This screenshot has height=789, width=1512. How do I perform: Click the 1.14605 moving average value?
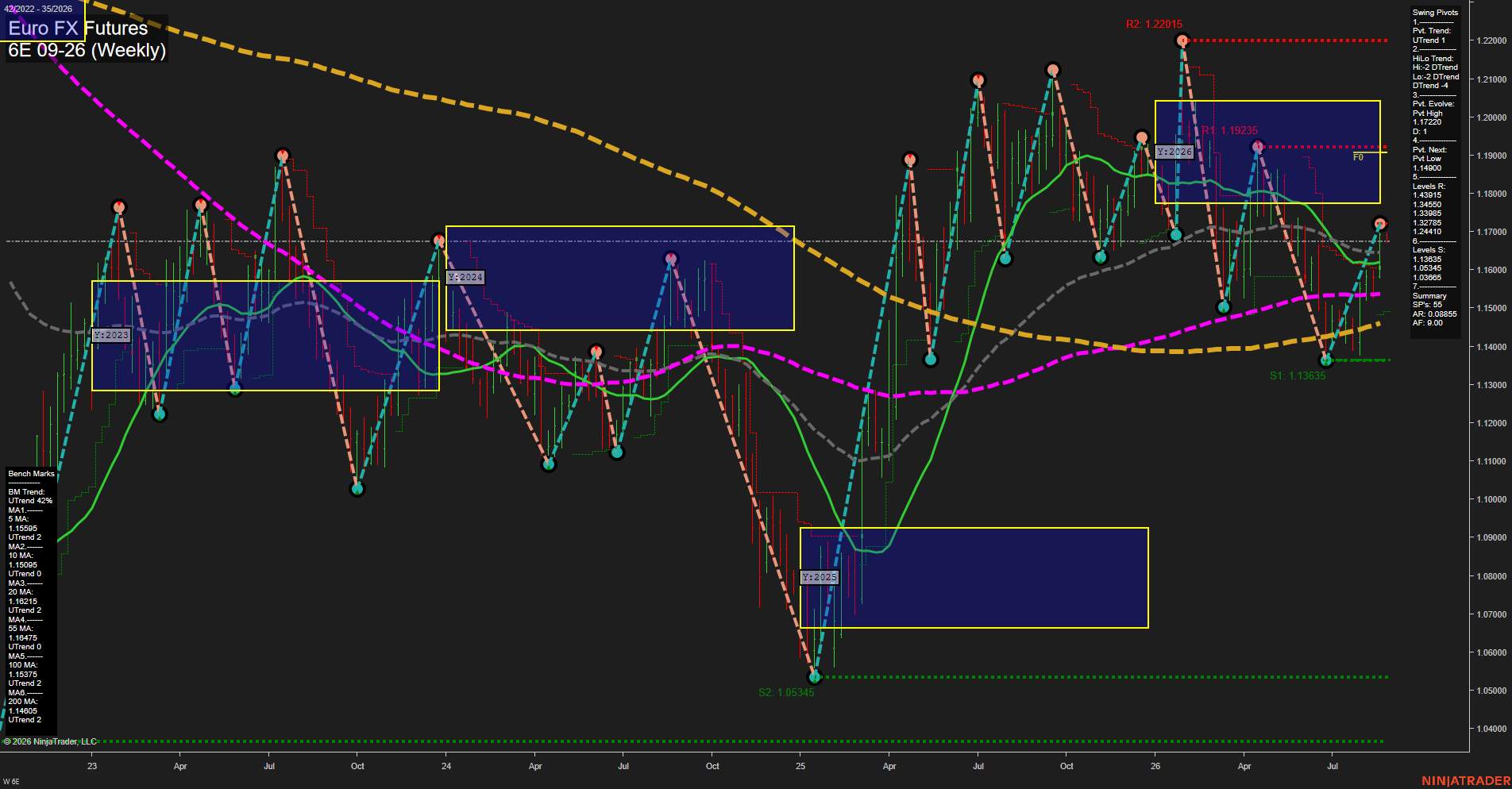23,711
